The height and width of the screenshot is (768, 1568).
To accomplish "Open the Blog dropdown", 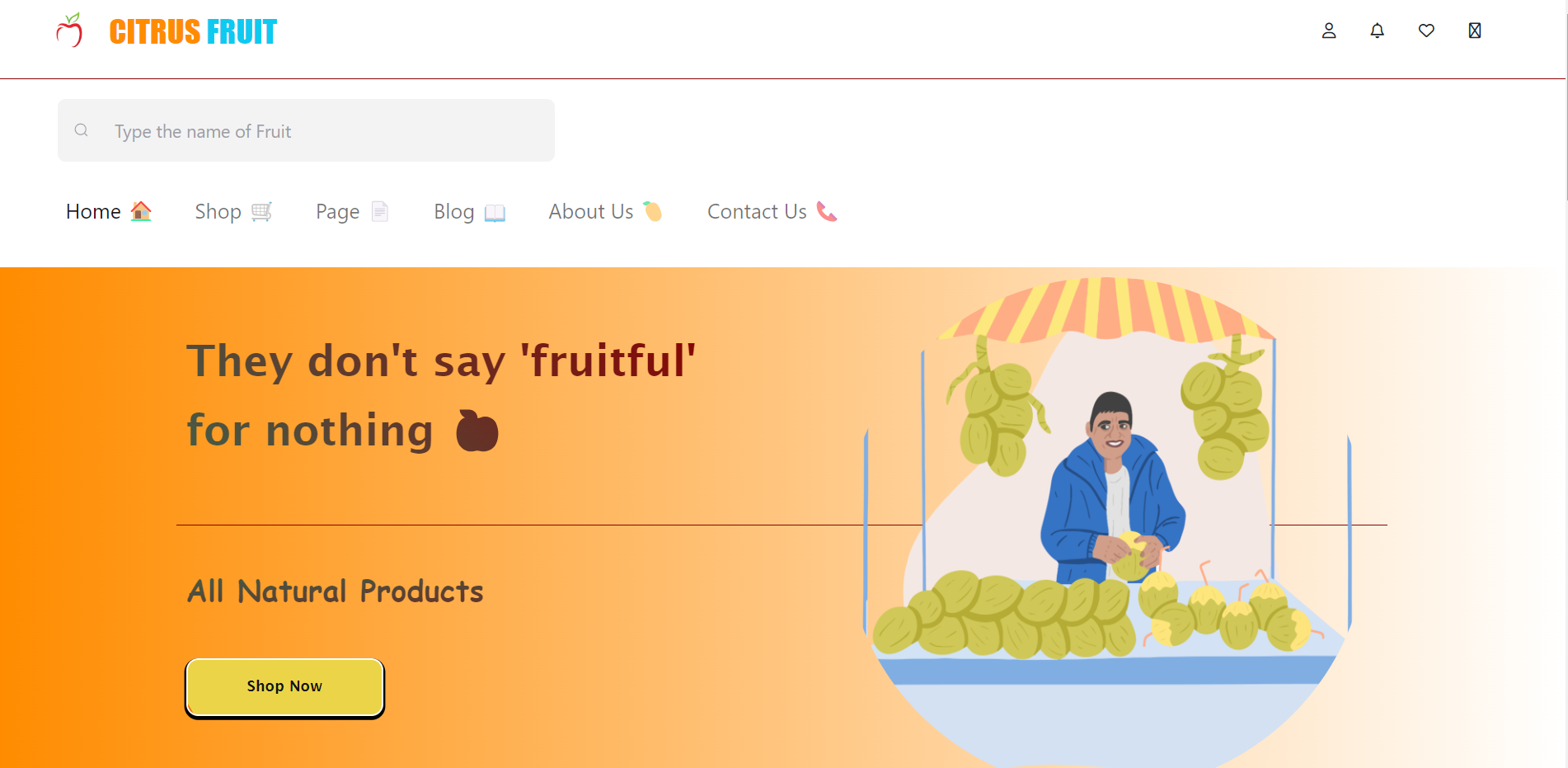I will point(453,211).
